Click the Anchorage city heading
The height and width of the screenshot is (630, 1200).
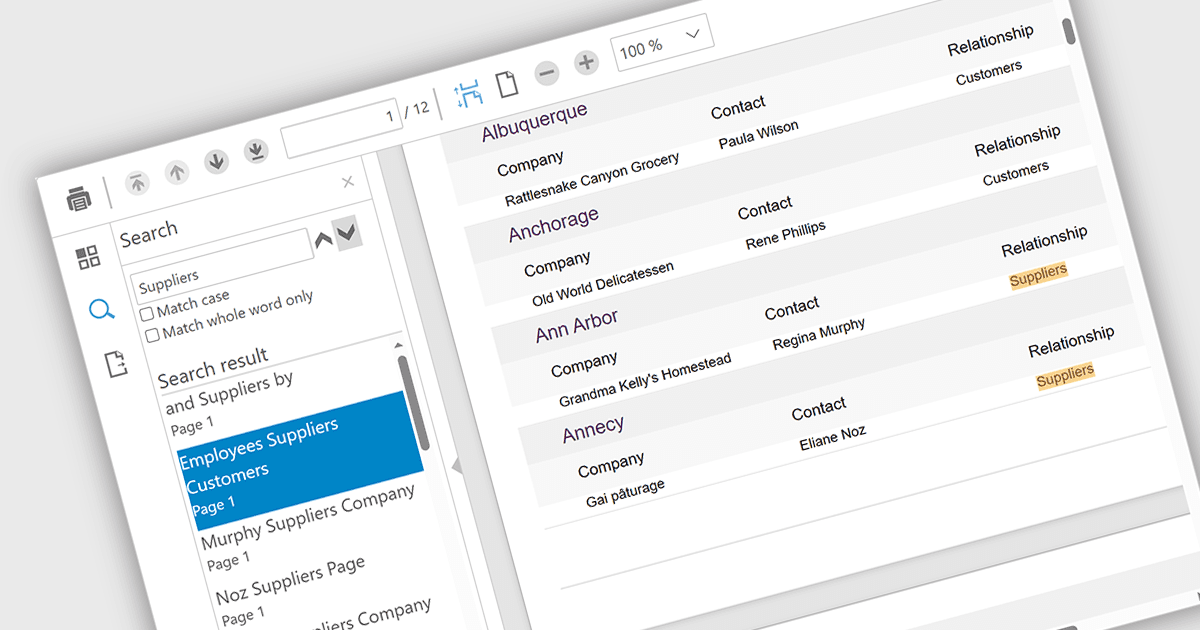554,224
